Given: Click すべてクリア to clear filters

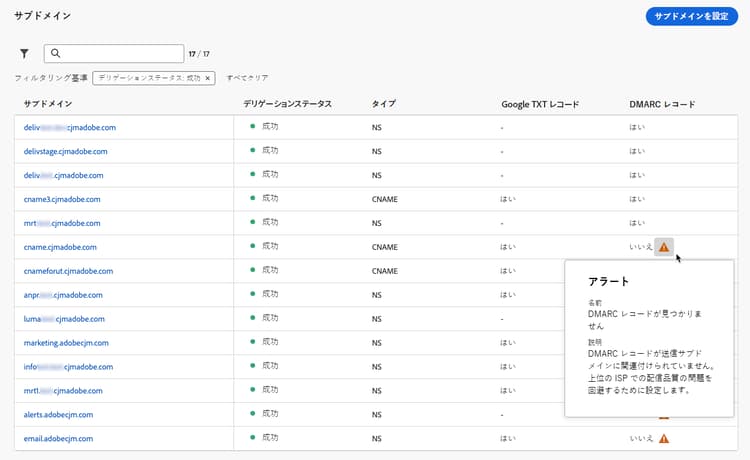Looking at the screenshot, I should click(247, 78).
